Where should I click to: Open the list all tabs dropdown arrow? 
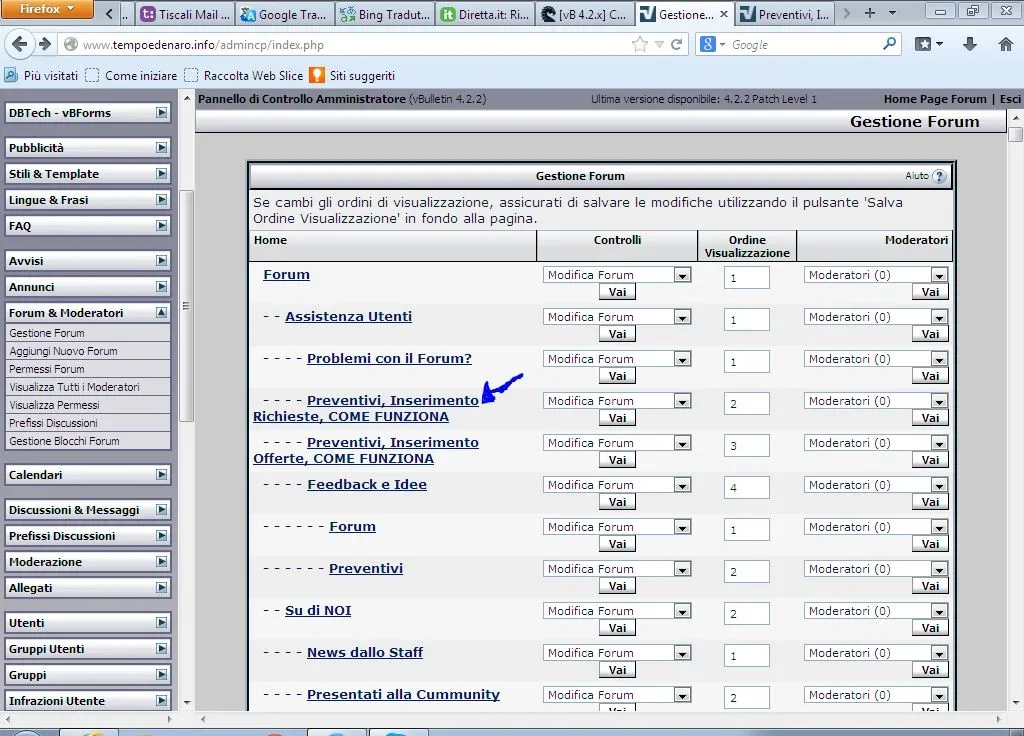892,13
